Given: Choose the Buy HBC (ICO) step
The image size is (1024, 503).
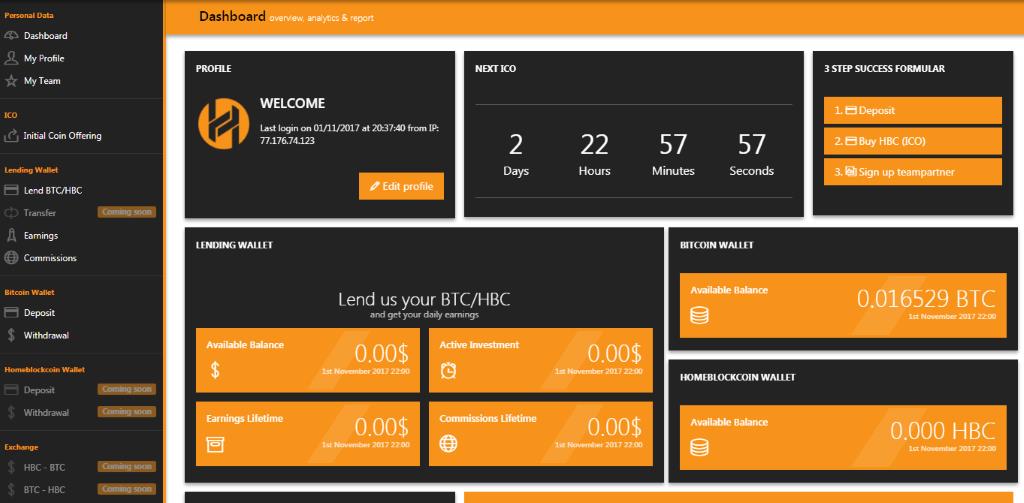Looking at the screenshot, I should [912, 141].
